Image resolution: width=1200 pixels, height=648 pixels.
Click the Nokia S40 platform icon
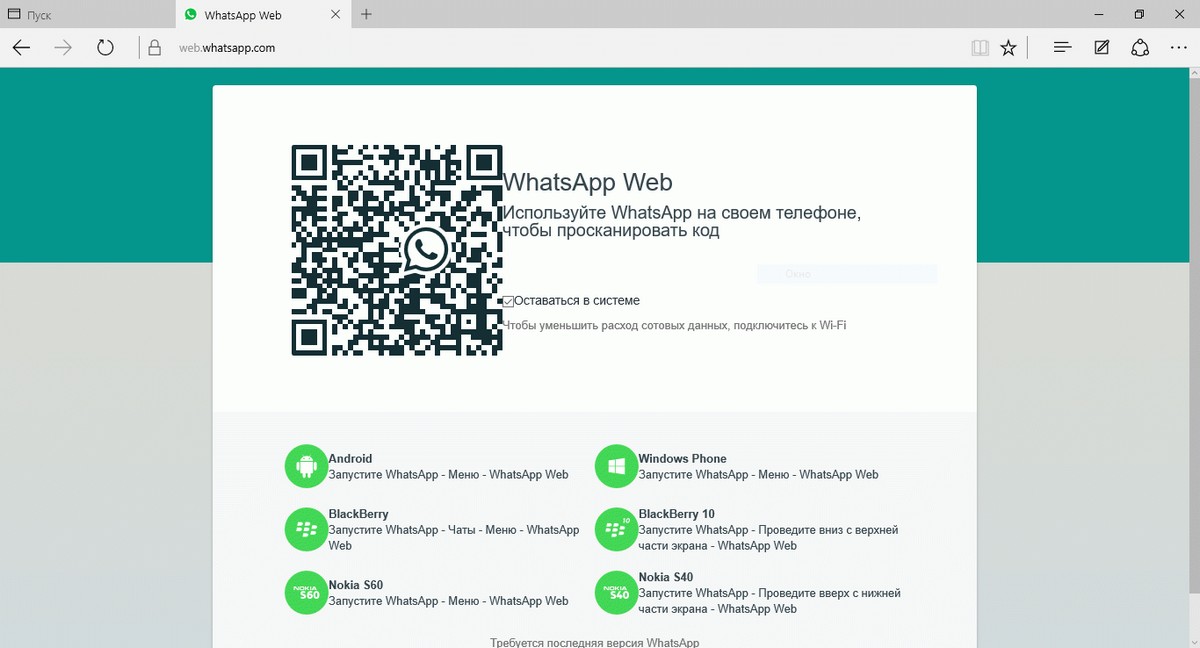(617, 592)
